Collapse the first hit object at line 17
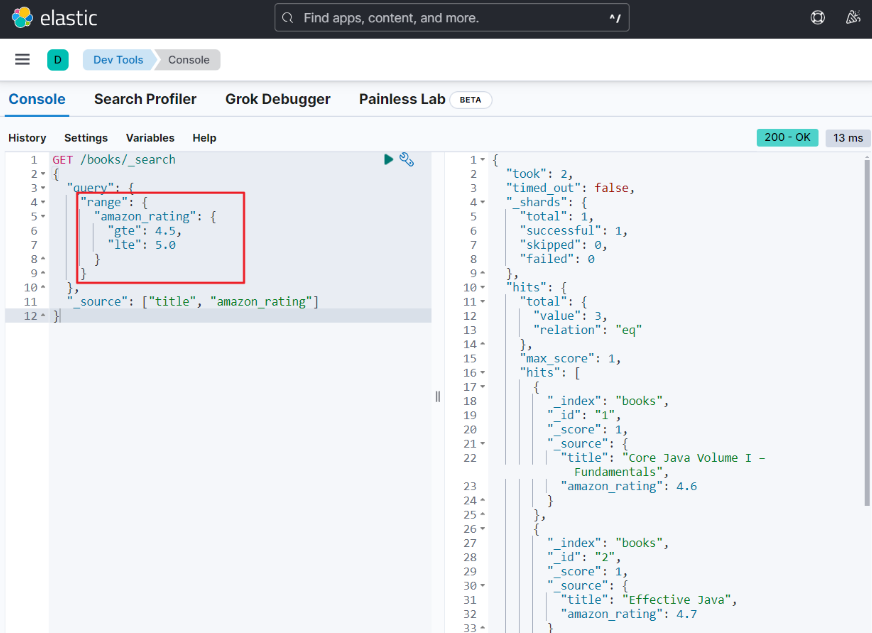The image size is (872, 633). pyautogui.click(x=483, y=387)
